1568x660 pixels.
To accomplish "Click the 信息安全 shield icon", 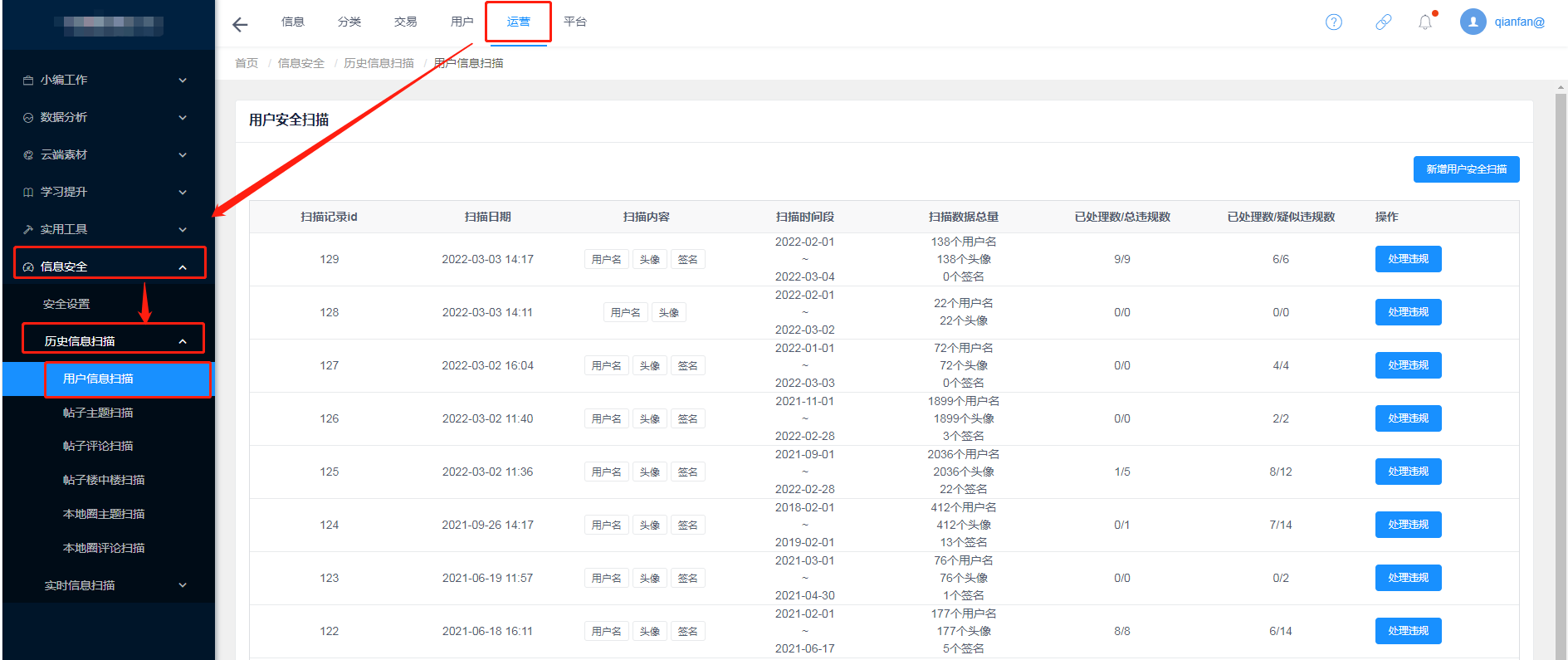I will point(28,267).
